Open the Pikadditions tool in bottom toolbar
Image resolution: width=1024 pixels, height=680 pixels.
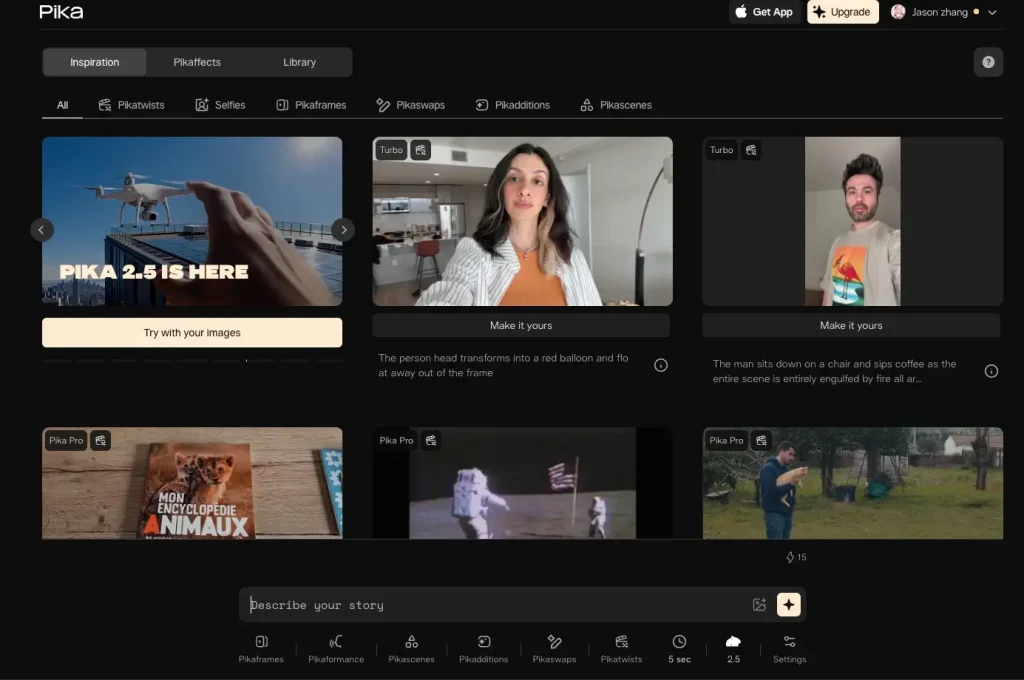click(483, 648)
